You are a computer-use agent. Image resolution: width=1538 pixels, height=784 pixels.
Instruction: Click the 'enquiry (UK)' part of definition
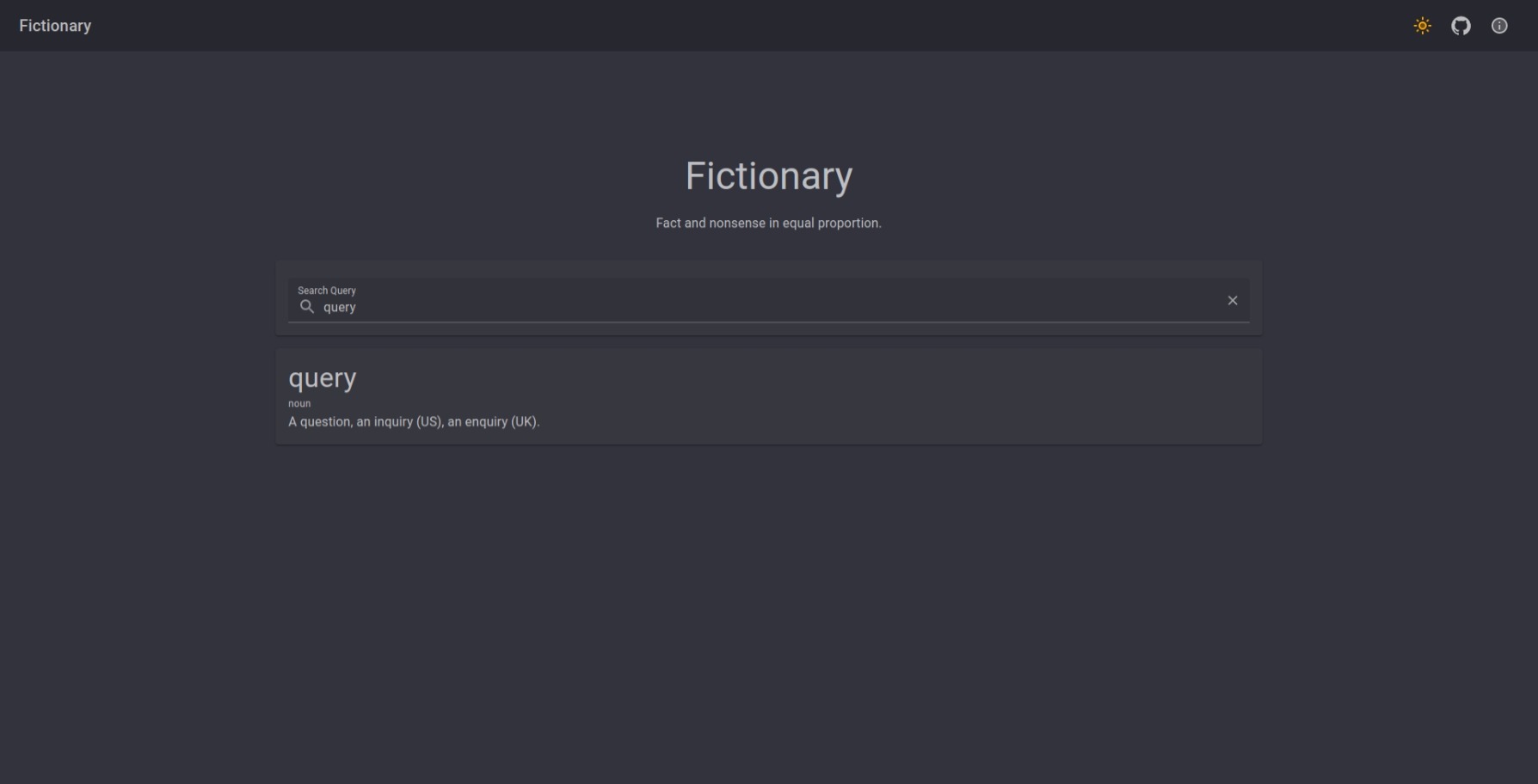501,421
